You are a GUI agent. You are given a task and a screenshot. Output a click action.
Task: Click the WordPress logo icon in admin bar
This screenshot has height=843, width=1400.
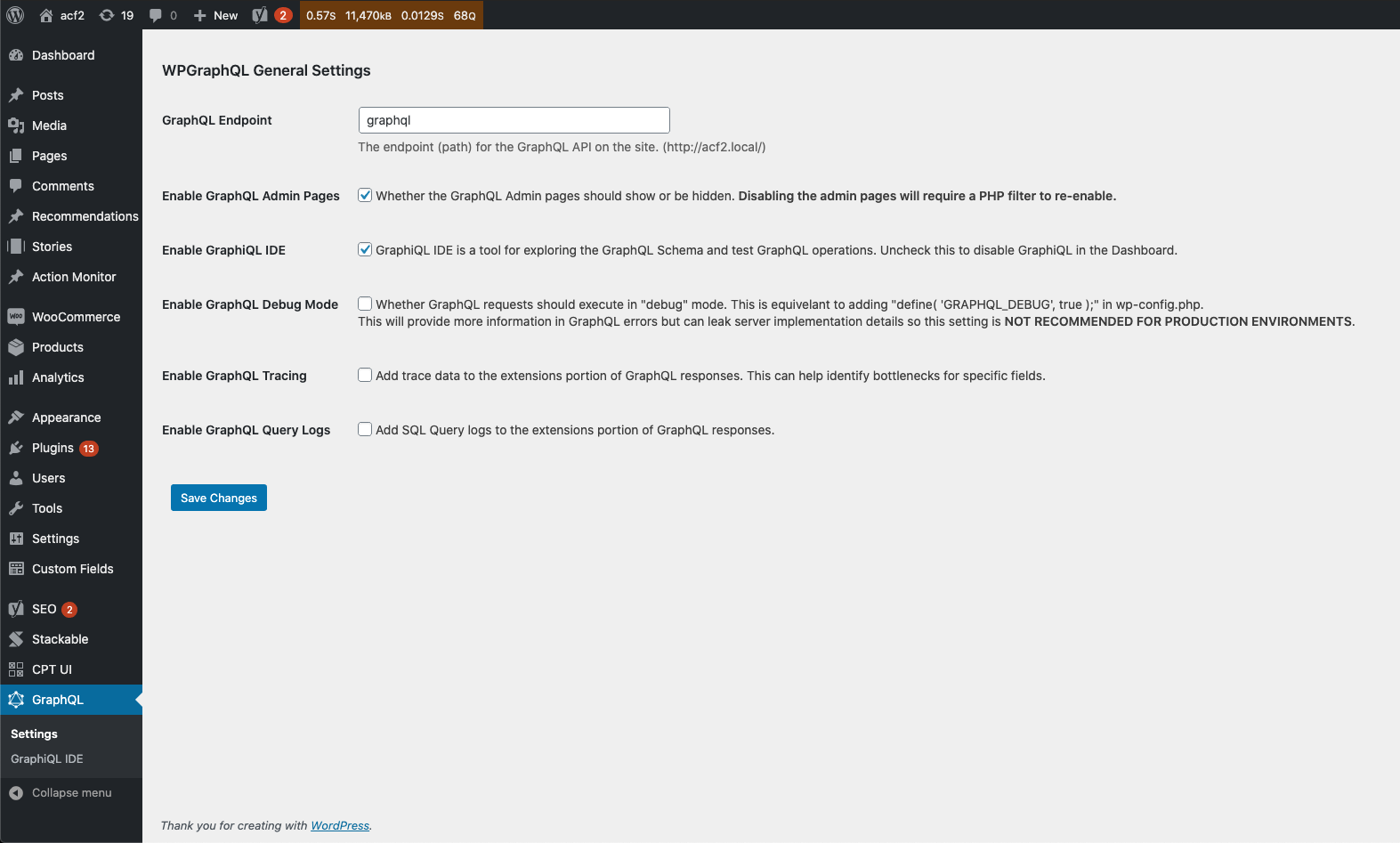click(x=15, y=15)
